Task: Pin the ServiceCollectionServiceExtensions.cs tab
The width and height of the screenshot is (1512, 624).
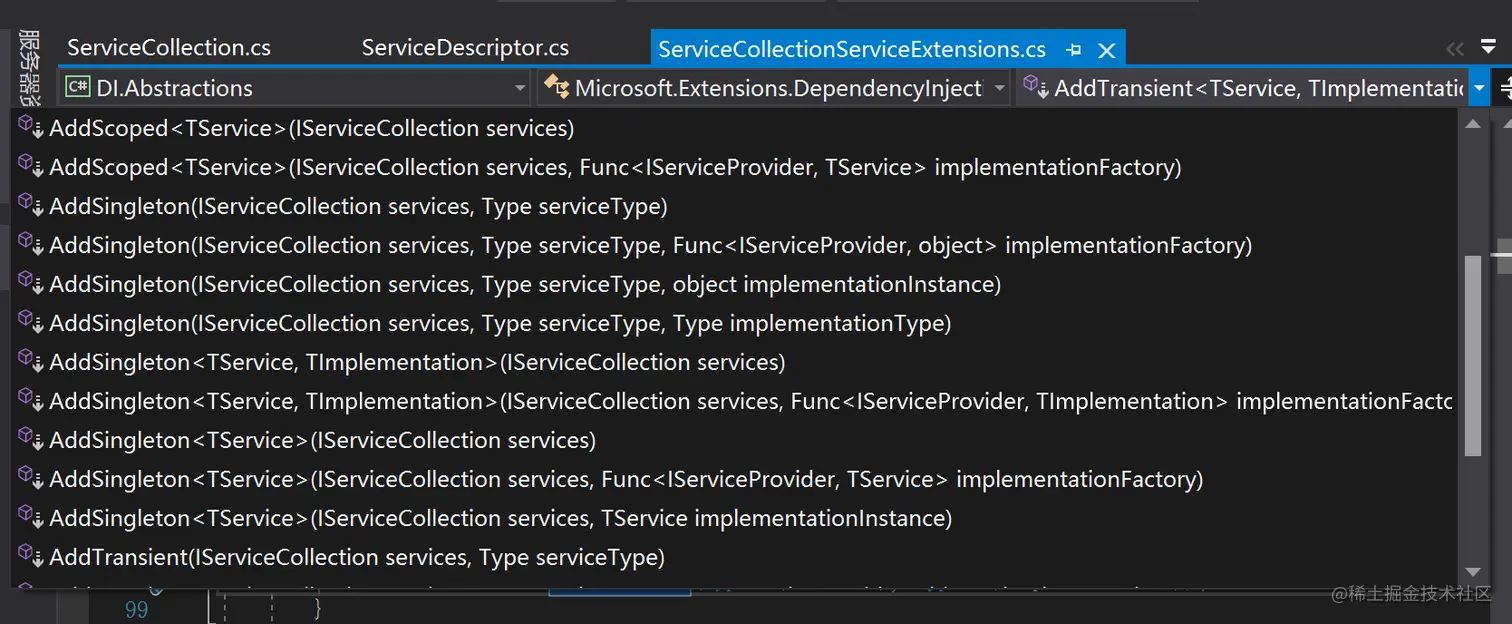Action: pyautogui.click(x=1074, y=49)
